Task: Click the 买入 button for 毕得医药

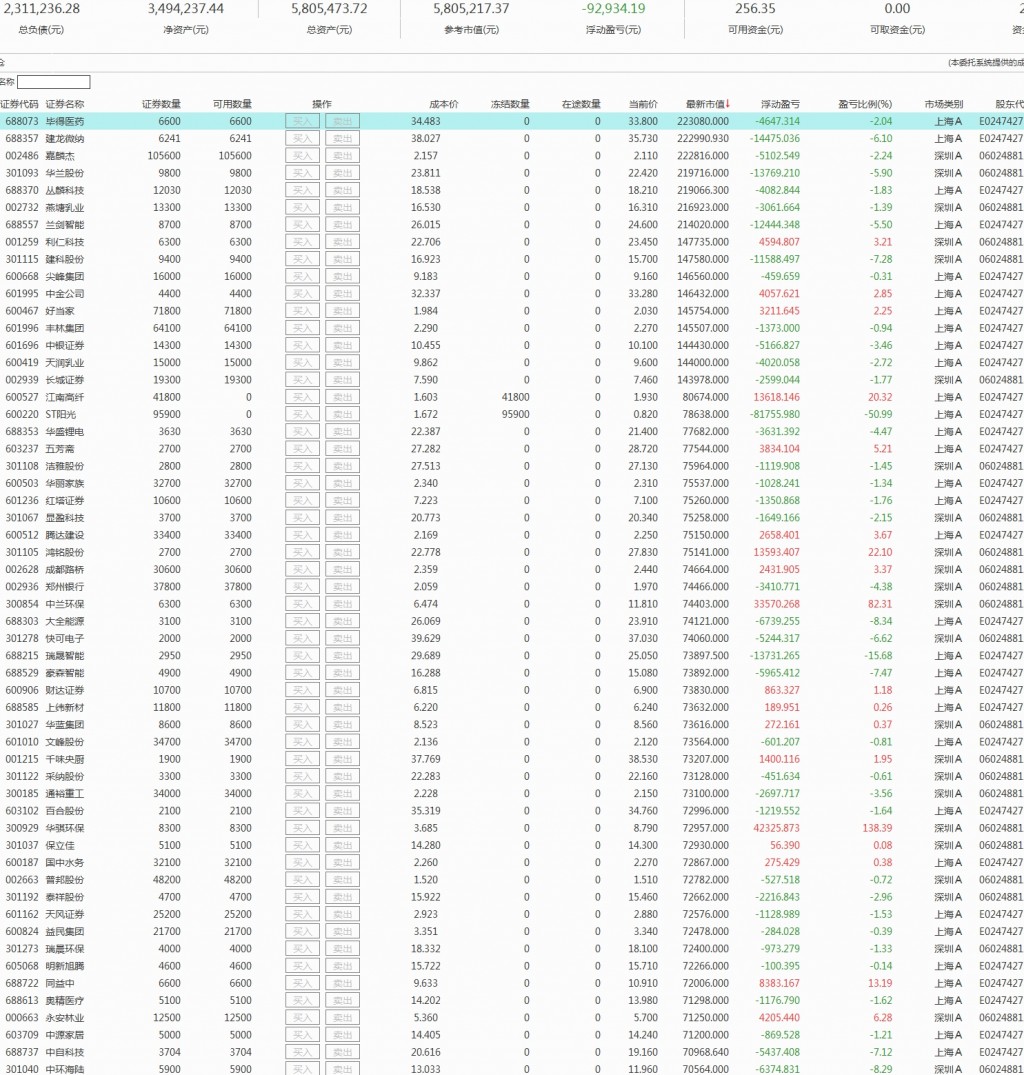Action: (x=302, y=121)
